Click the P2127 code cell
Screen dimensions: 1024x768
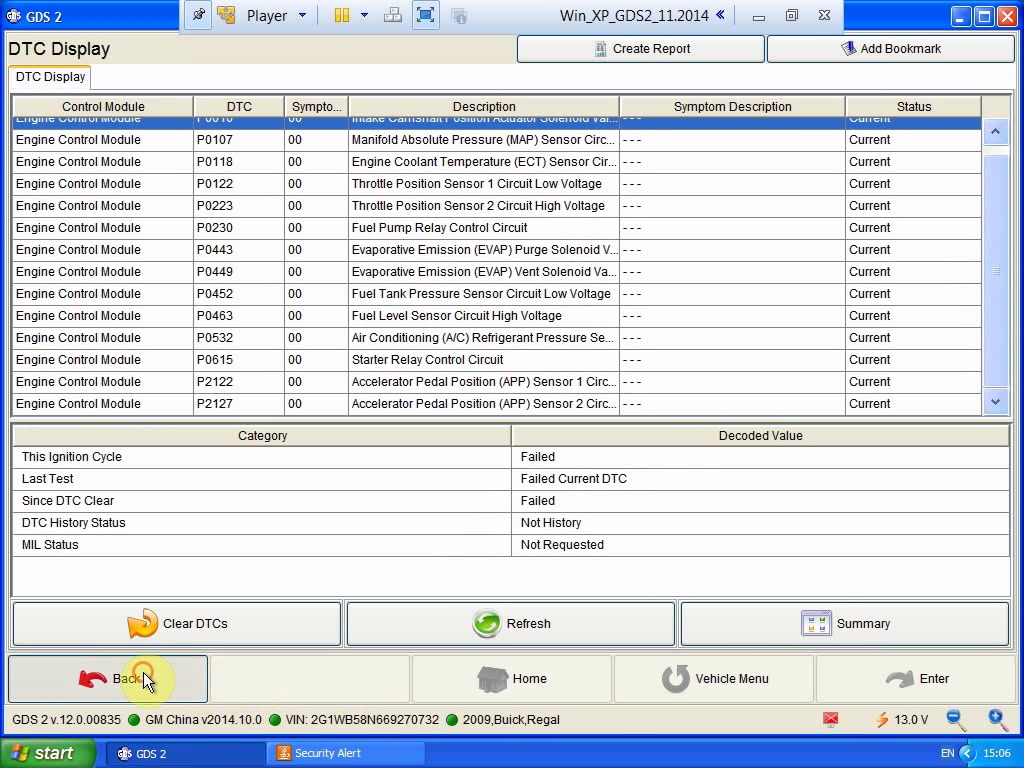[239, 404]
